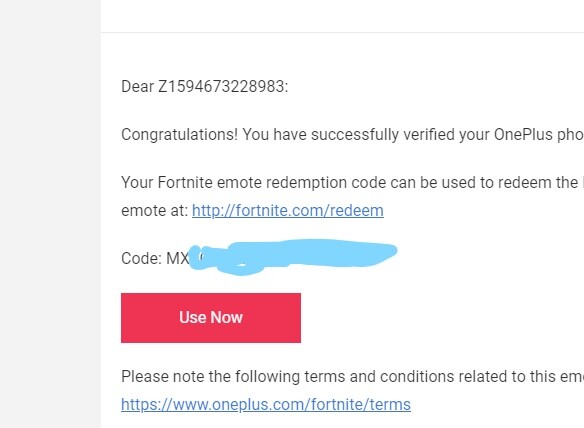Click the horizontal divider above the email
The width and height of the screenshot is (584, 428).
(342, 32)
